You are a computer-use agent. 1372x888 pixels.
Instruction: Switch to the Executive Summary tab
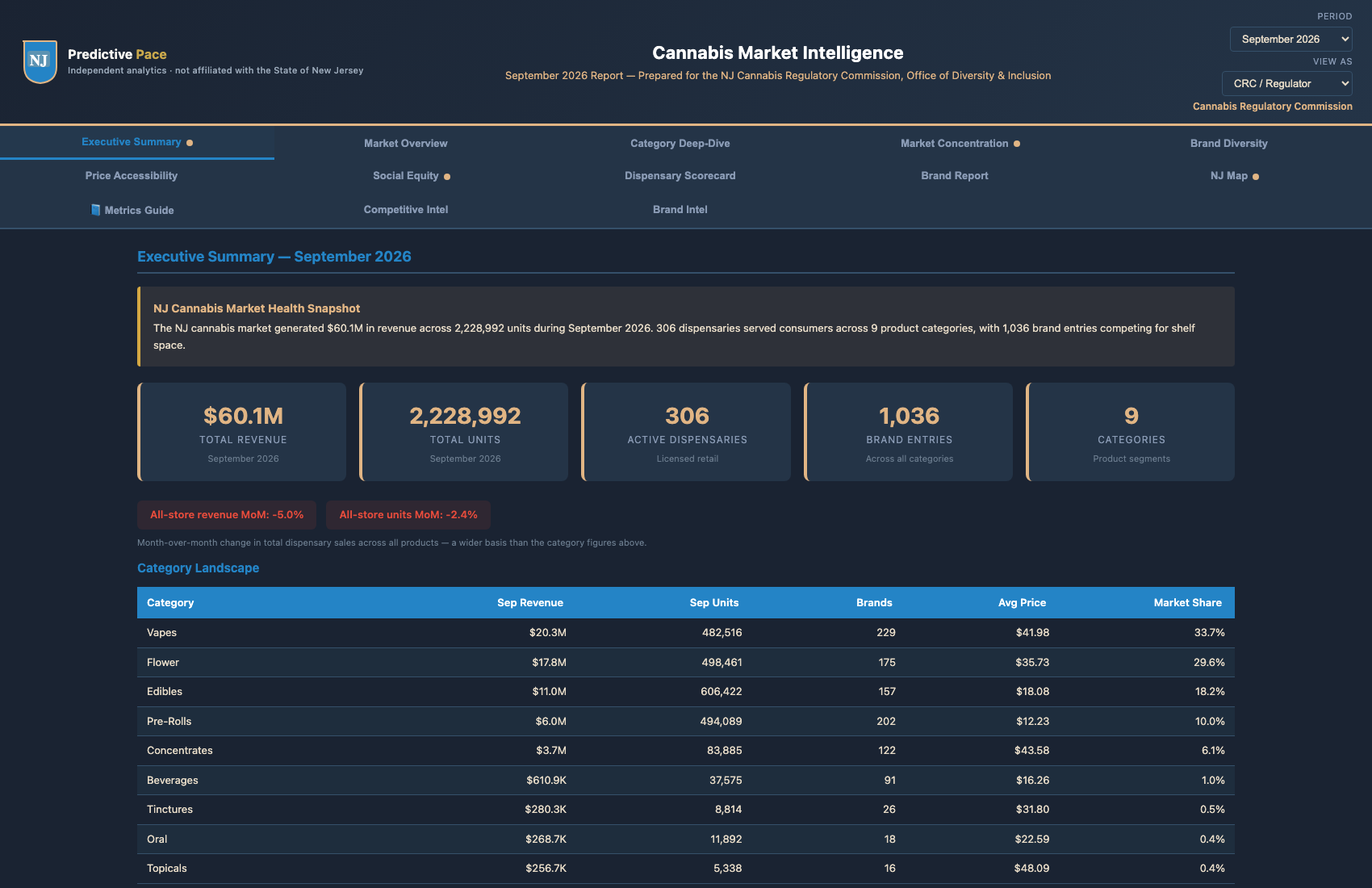coord(137,142)
